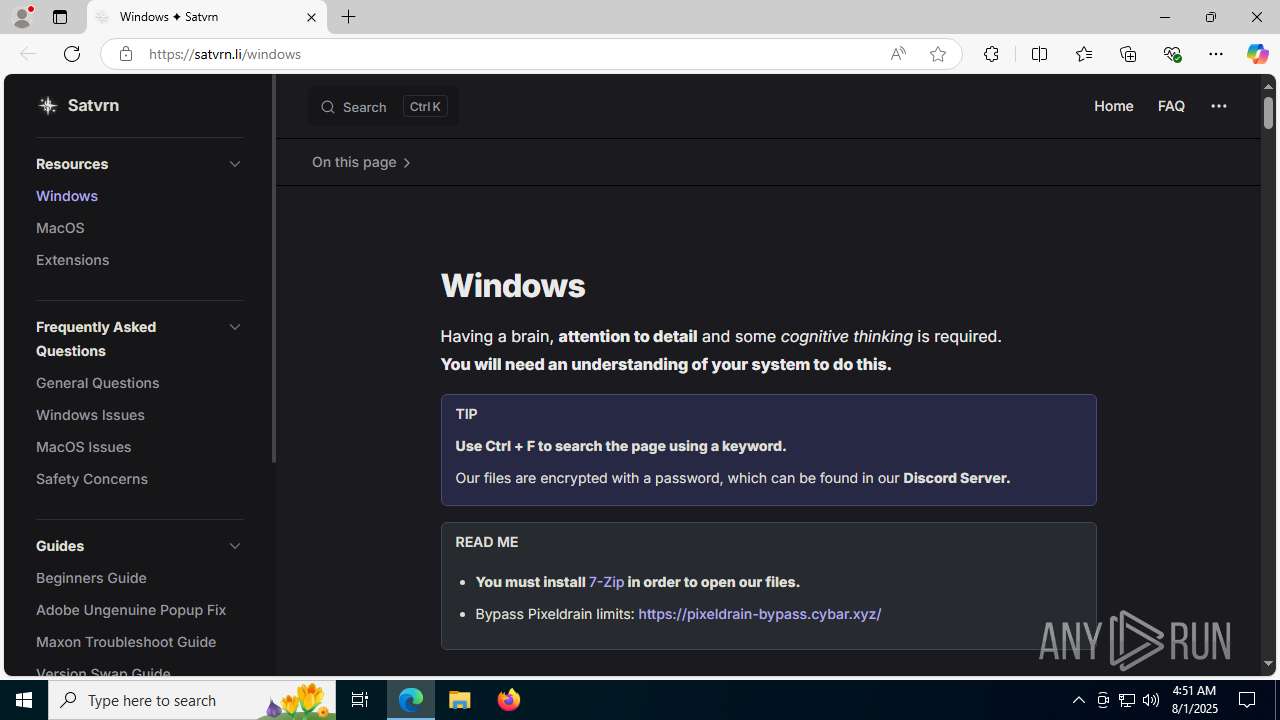Image resolution: width=1280 pixels, height=720 pixels.
Task: Collapse the Frequently Asked Questions section
Action: pos(234,327)
